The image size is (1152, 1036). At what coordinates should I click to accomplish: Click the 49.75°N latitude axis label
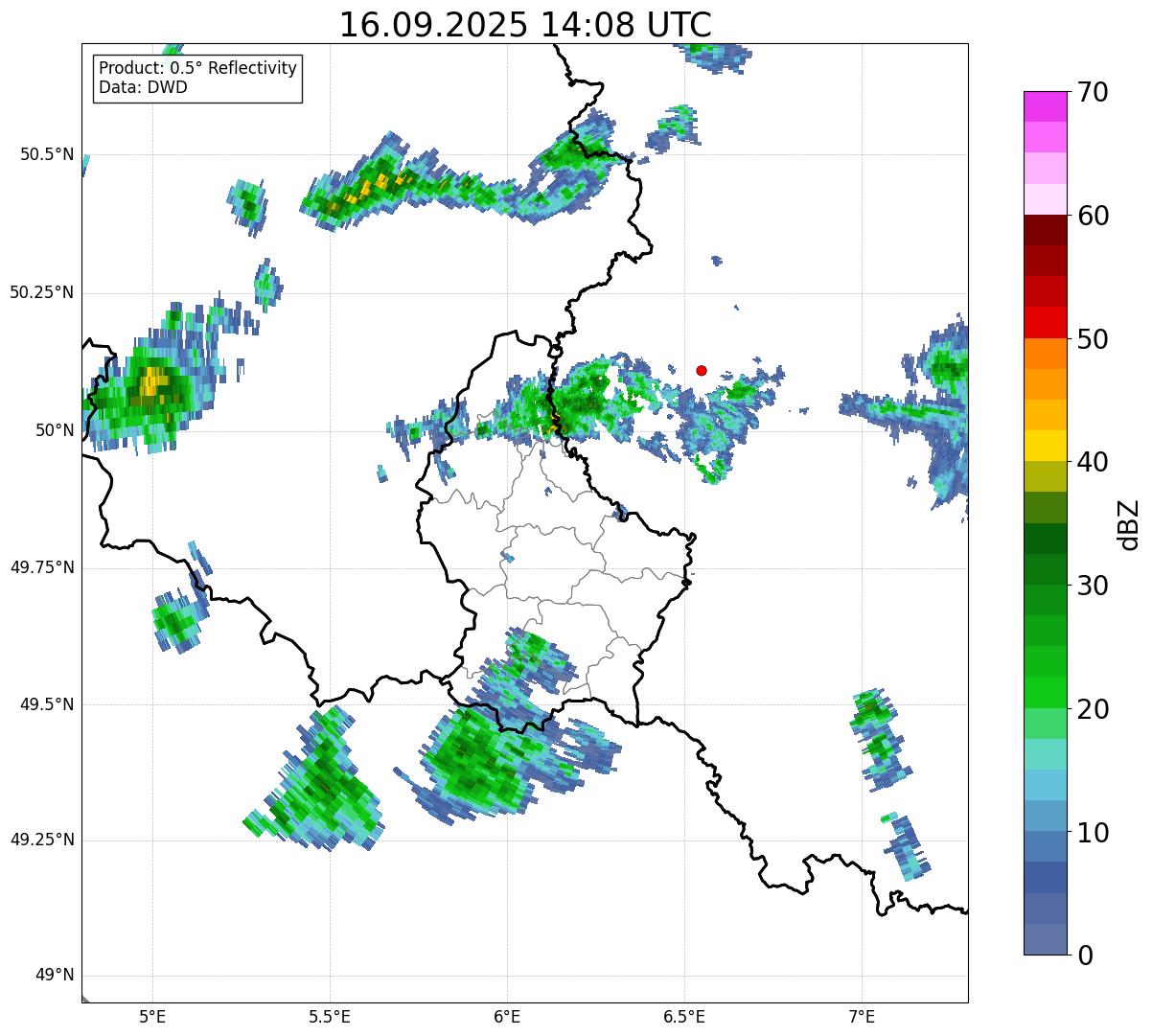click(x=42, y=567)
